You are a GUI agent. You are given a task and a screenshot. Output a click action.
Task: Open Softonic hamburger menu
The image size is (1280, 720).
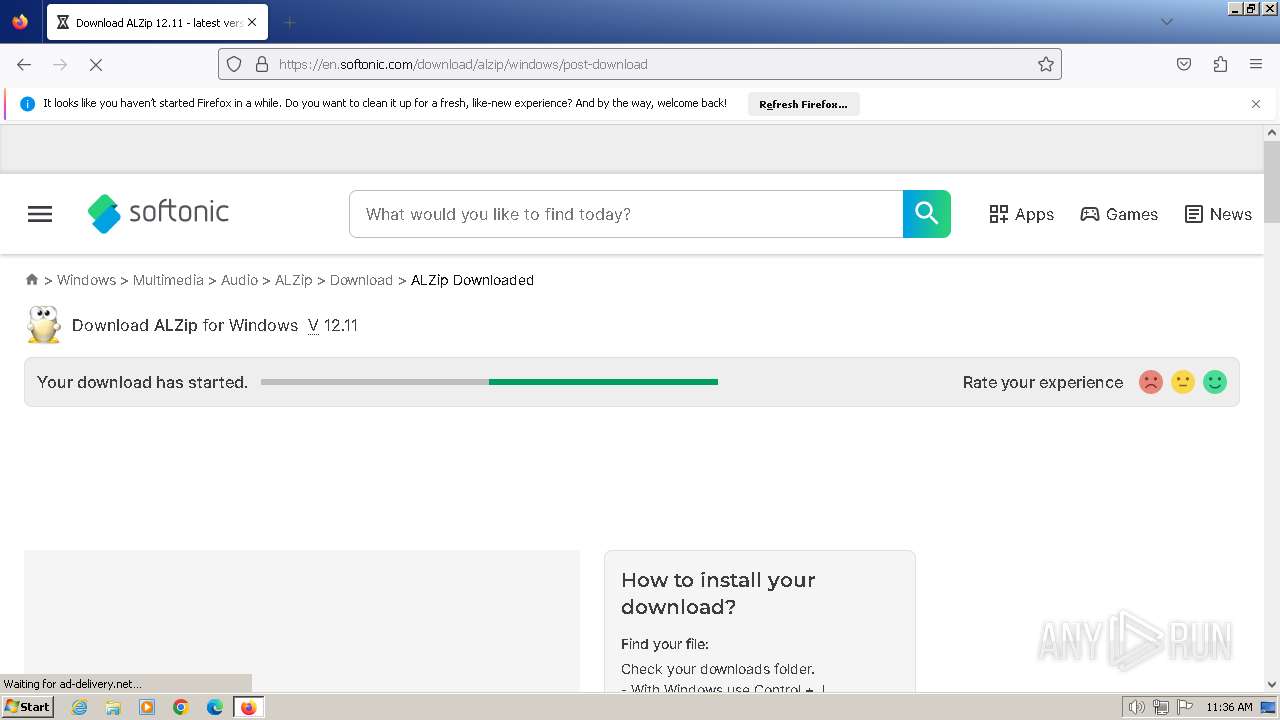pos(40,214)
